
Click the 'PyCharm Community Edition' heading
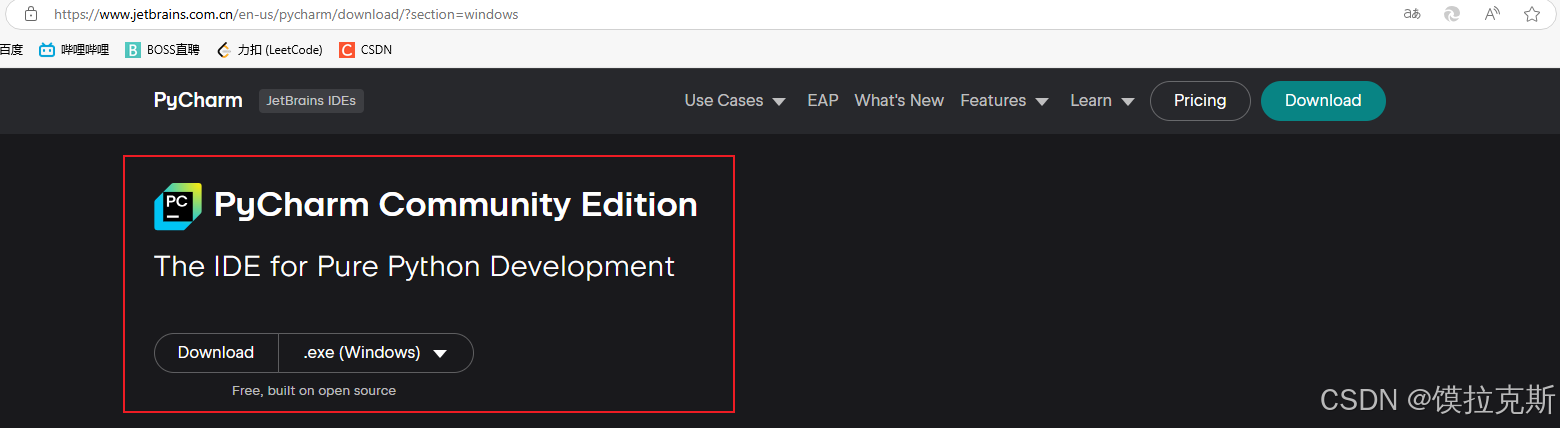click(456, 205)
